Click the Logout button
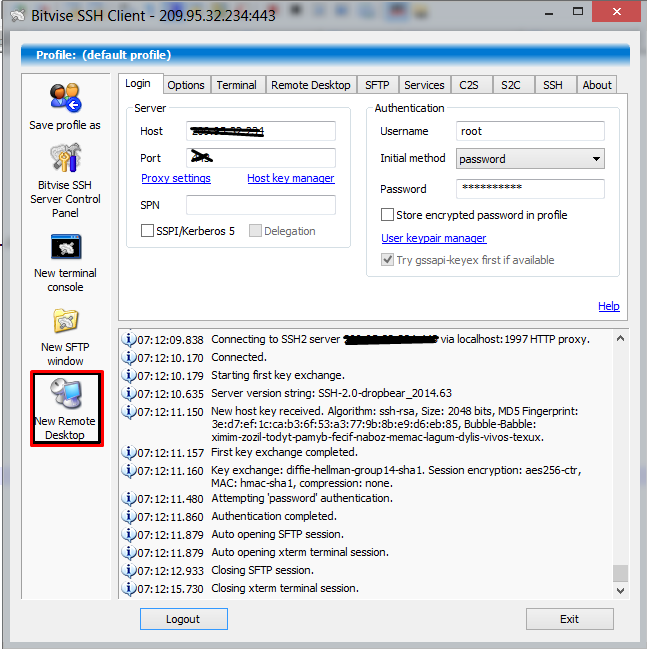Image resolution: width=647 pixels, height=649 pixels. coord(184,619)
